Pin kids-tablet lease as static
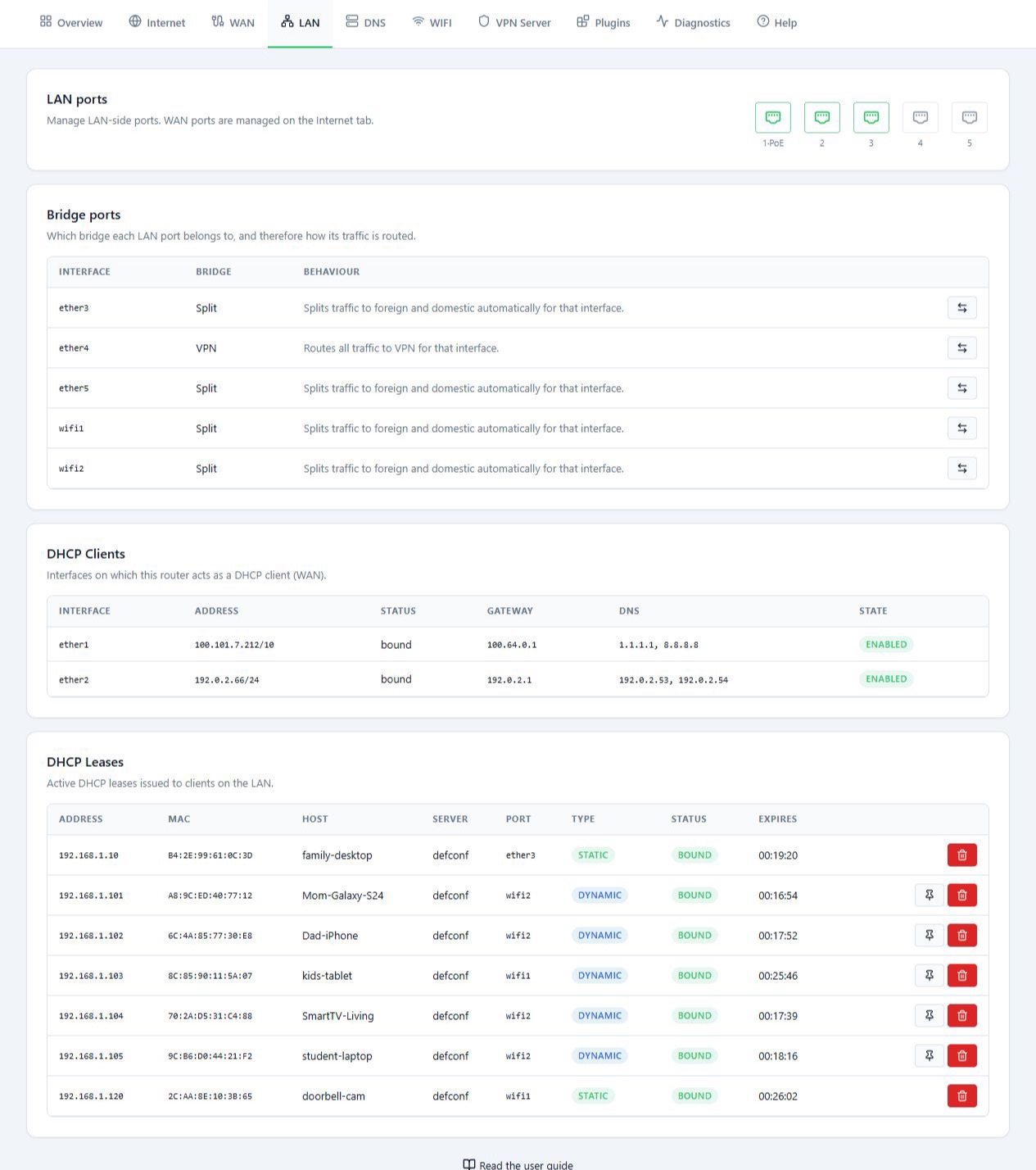The image size is (1036, 1170). click(929, 976)
